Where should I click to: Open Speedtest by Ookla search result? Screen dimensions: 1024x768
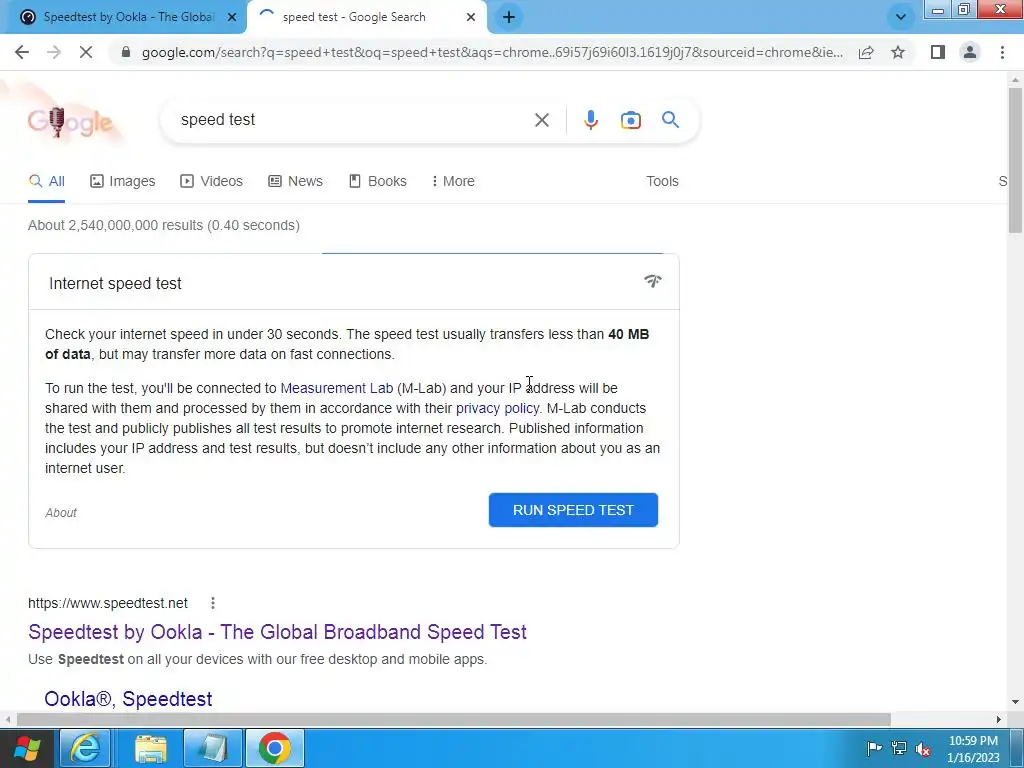(278, 632)
